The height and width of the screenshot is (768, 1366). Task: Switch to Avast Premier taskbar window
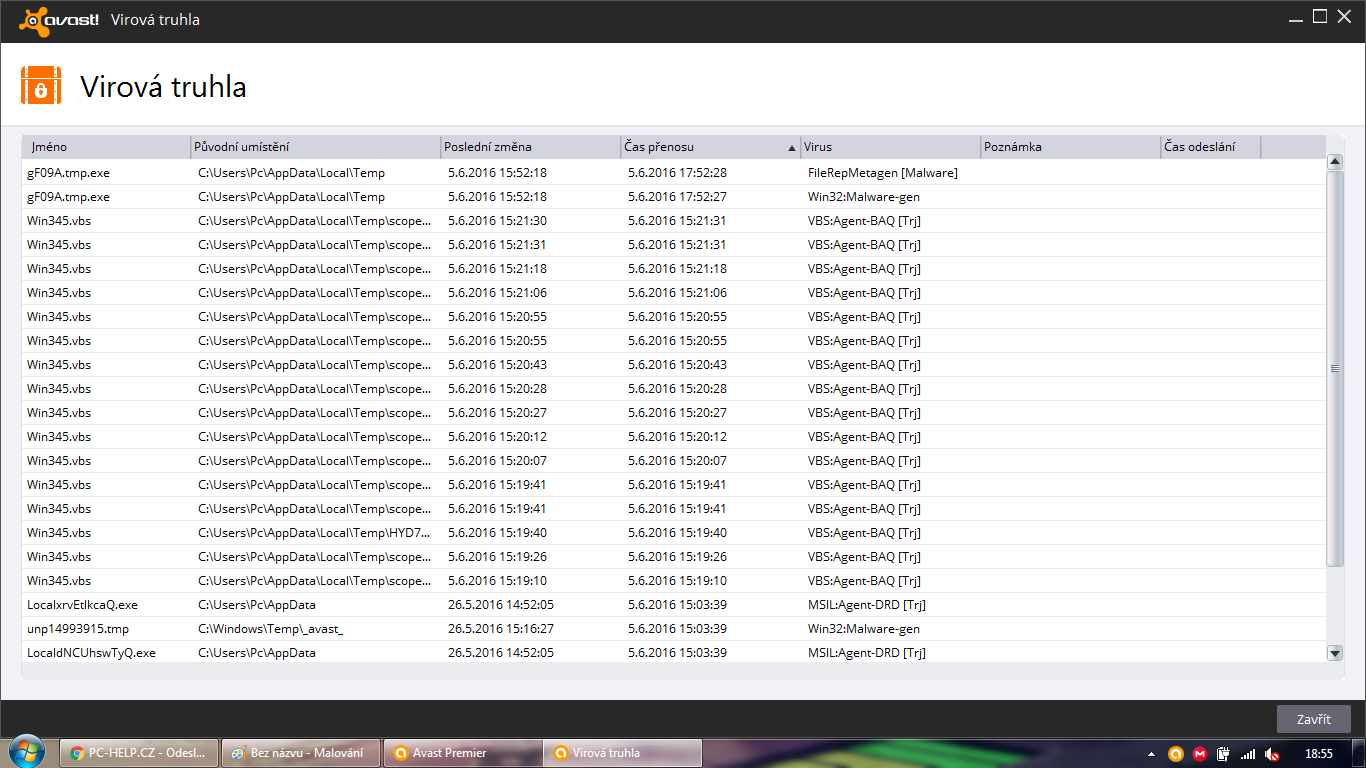pyautogui.click(x=462, y=753)
